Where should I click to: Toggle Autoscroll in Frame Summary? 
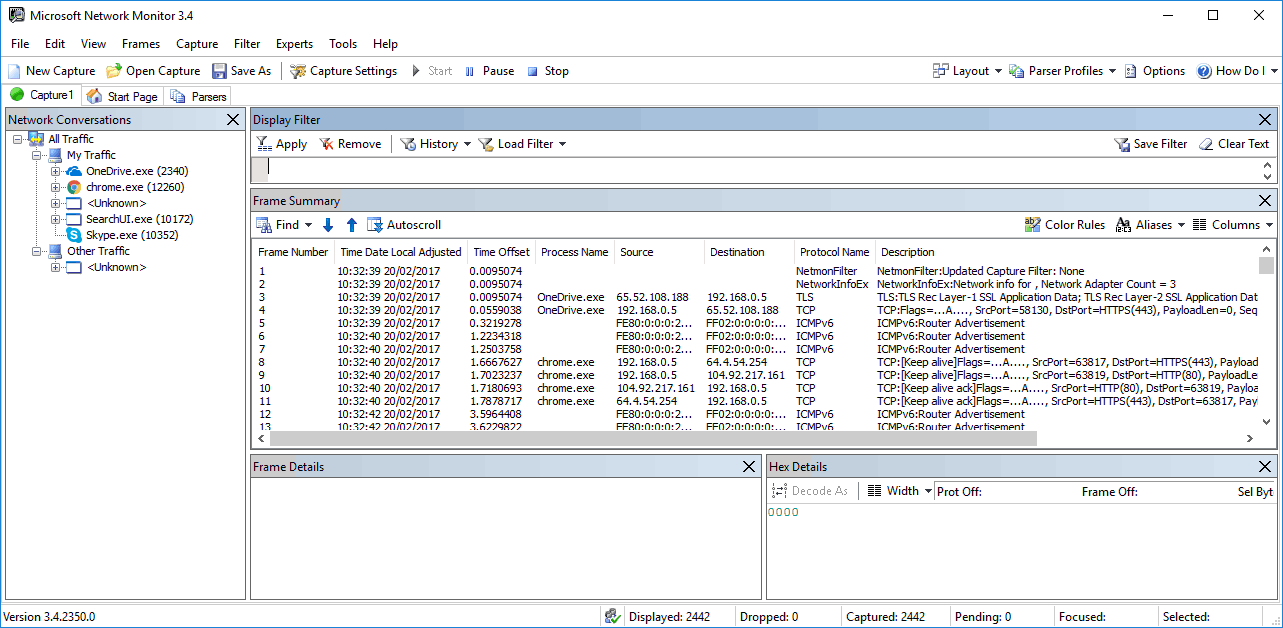coord(404,225)
